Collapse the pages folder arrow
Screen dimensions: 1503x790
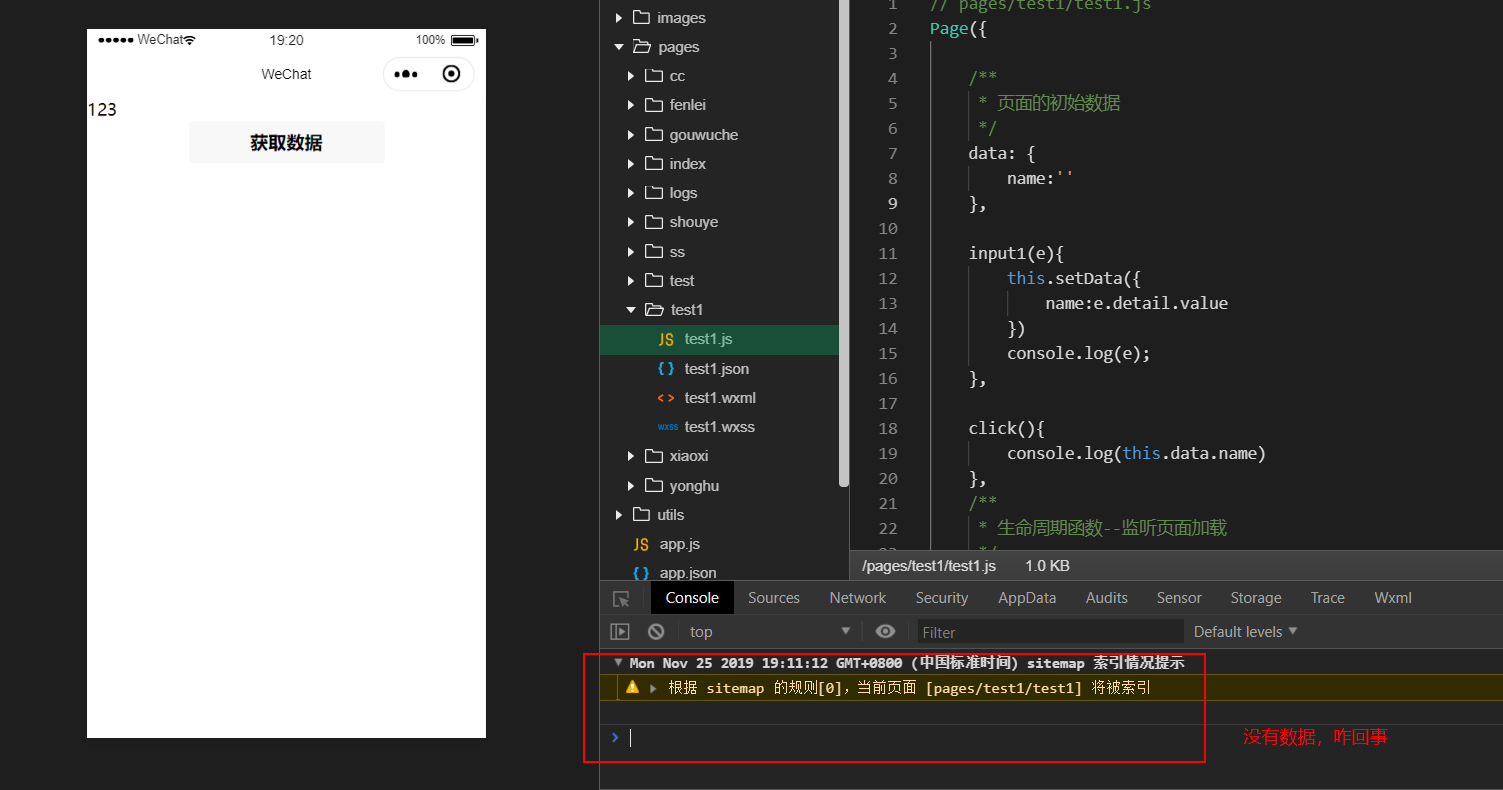[619, 47]
